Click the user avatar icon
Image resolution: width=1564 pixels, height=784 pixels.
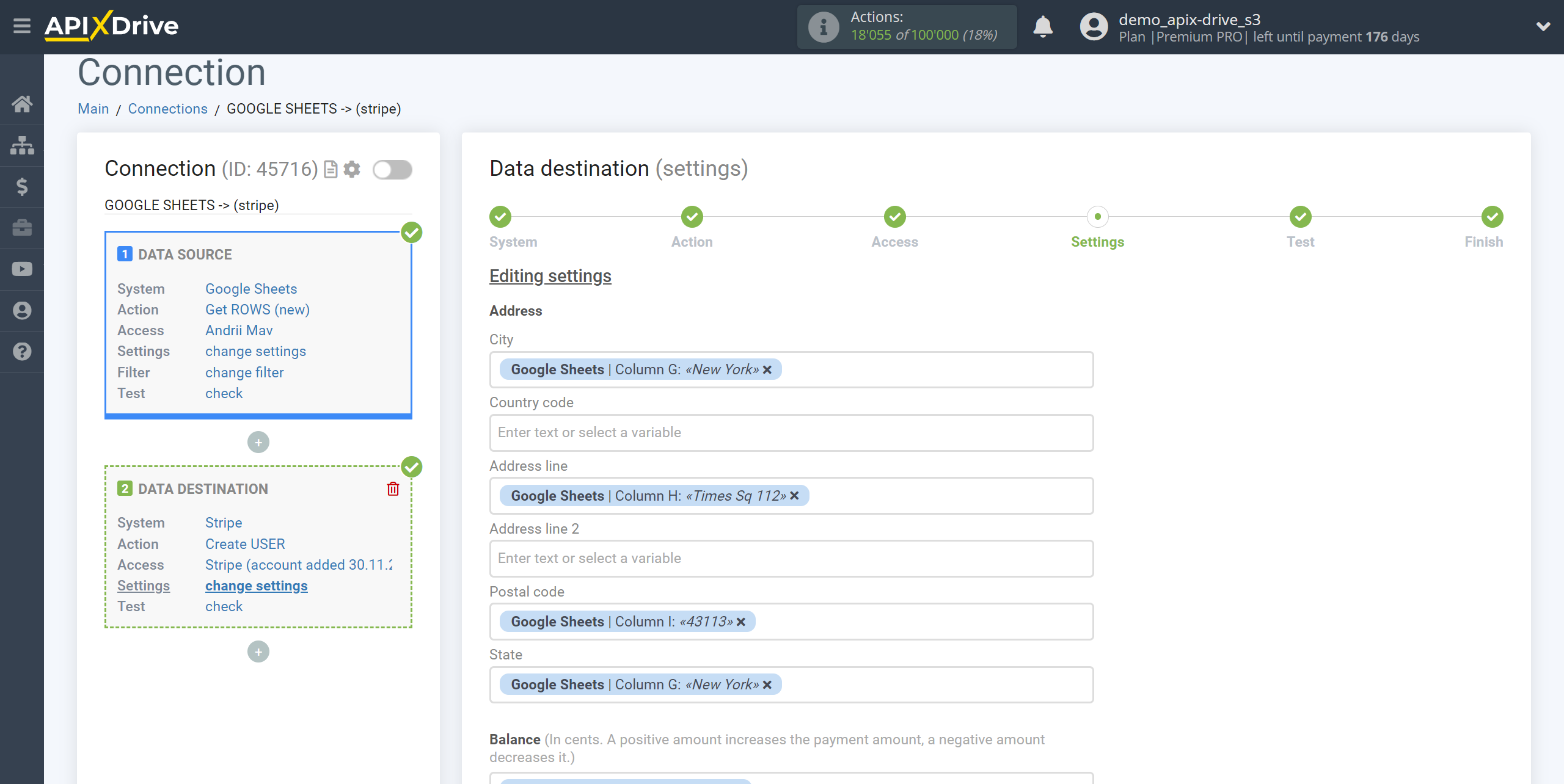click(x=1094, y=27)
